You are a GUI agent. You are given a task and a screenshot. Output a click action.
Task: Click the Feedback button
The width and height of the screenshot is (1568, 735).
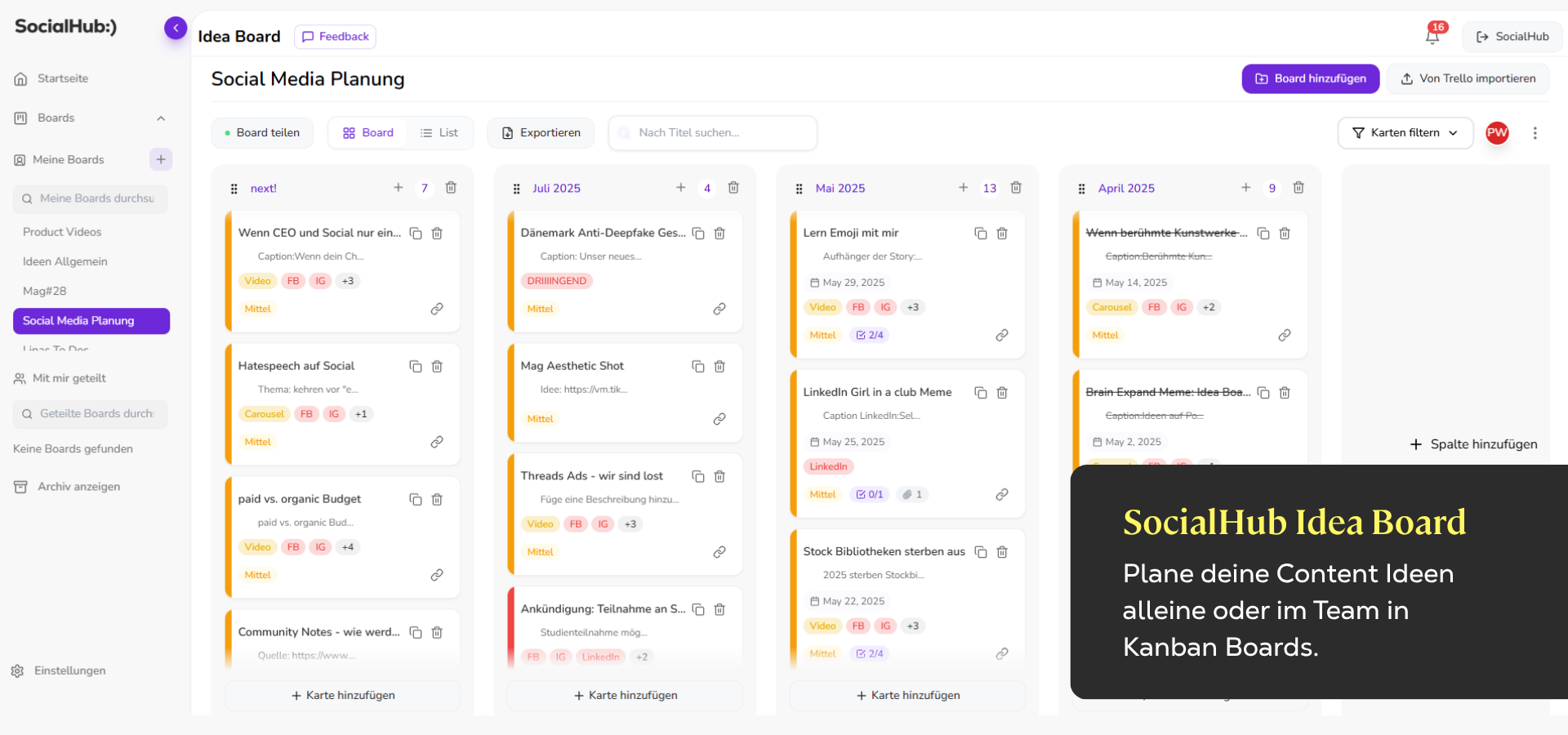(335, 37)
